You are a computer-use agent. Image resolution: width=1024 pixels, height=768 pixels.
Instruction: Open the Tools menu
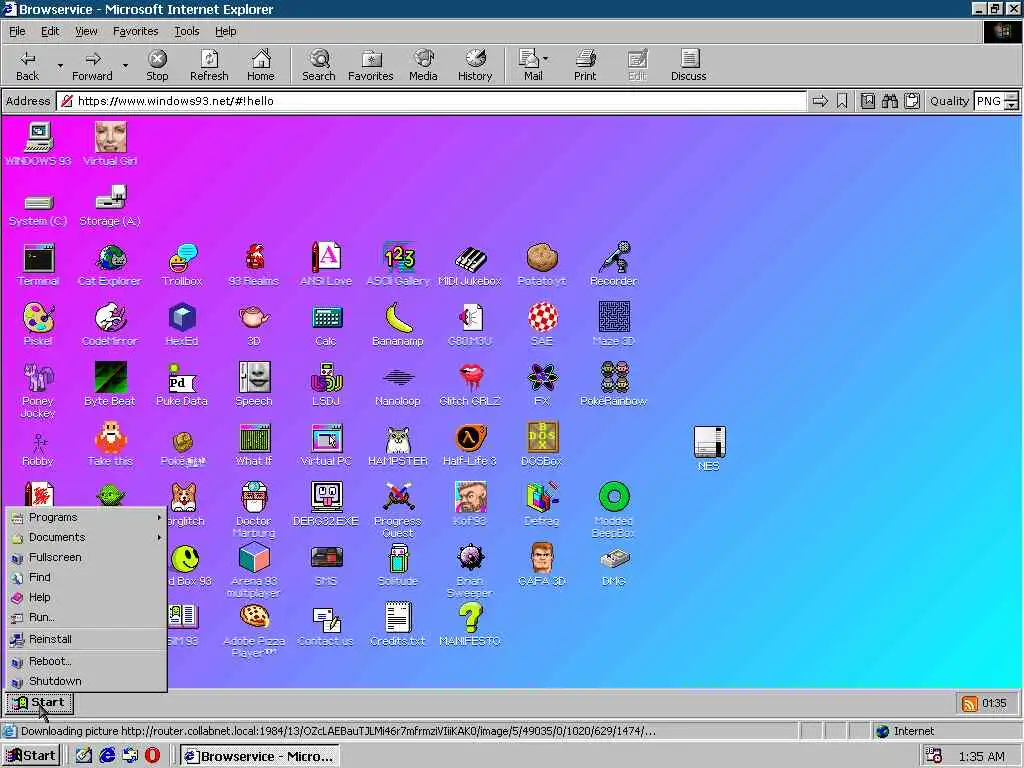(187, 31)
